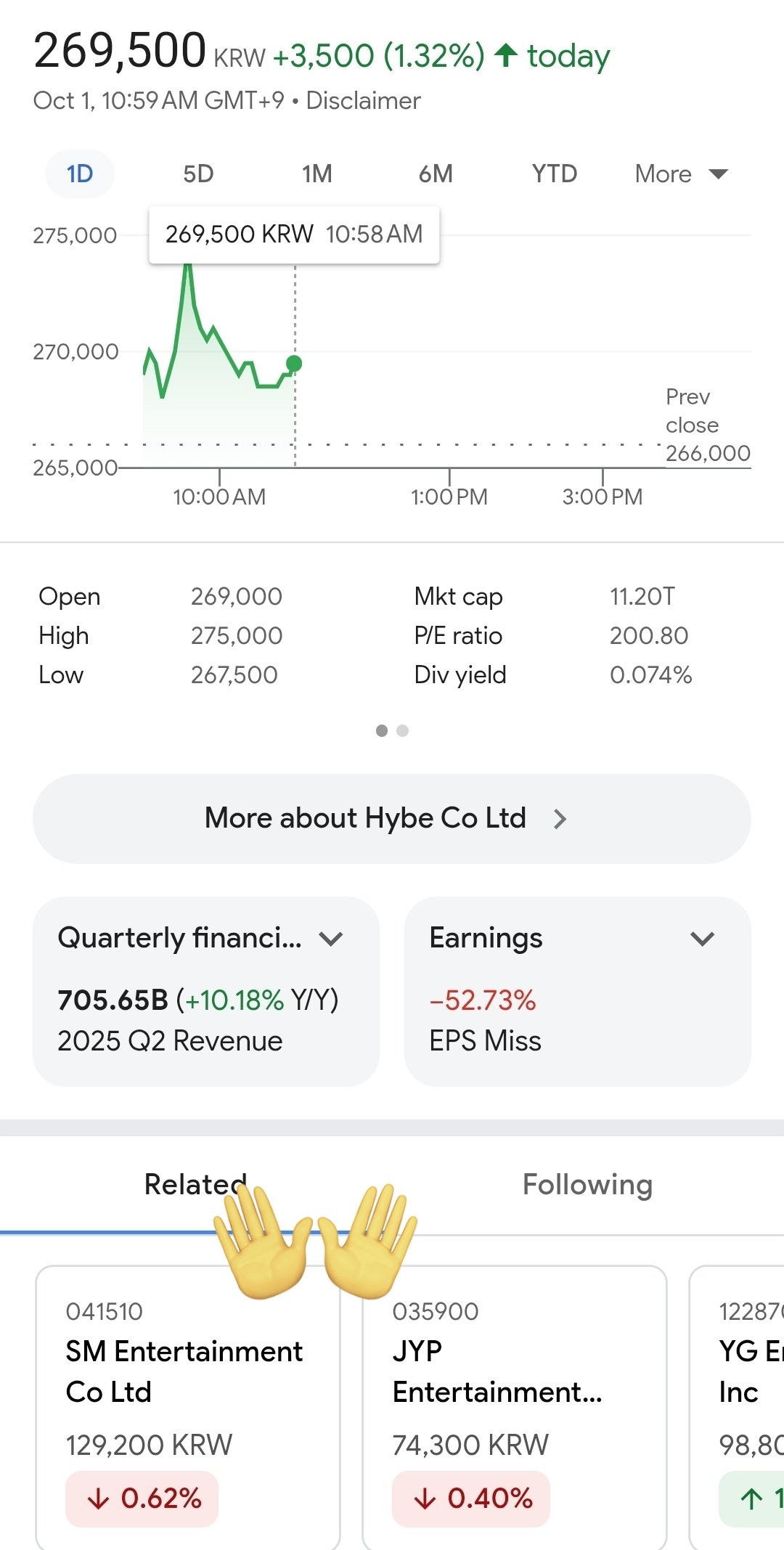Open the More time ranges dropdown
Image resolution: width=784 pixels, height=1550 pixels.
(681, 174)
